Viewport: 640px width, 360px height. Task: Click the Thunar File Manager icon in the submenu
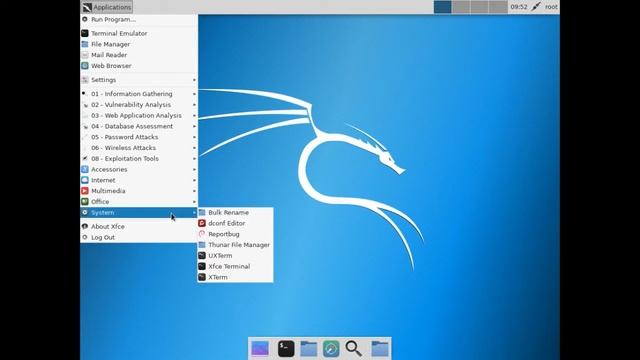(202, 245)
